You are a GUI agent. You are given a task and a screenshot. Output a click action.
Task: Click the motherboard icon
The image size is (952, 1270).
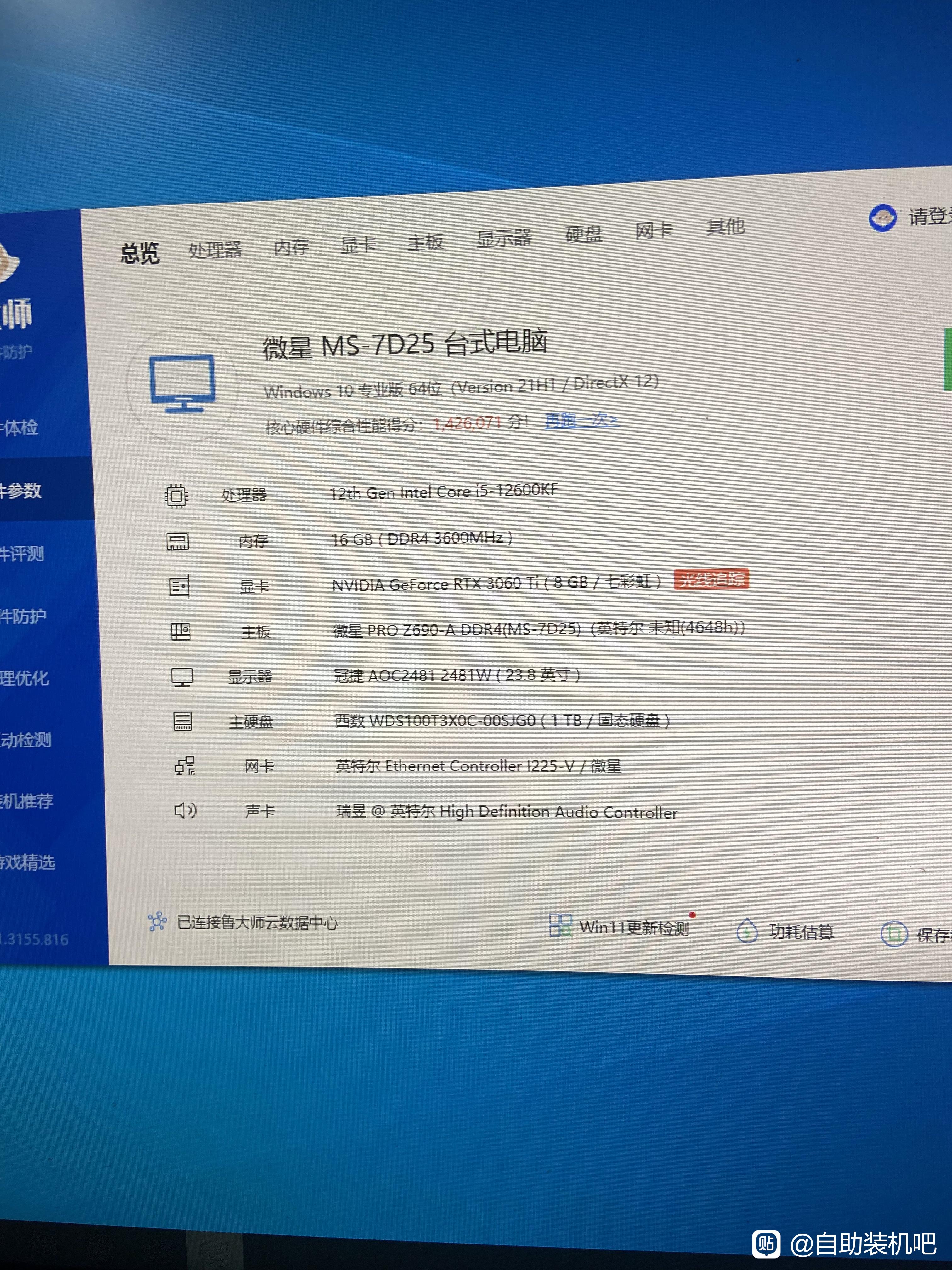click(x=181, y=632)
